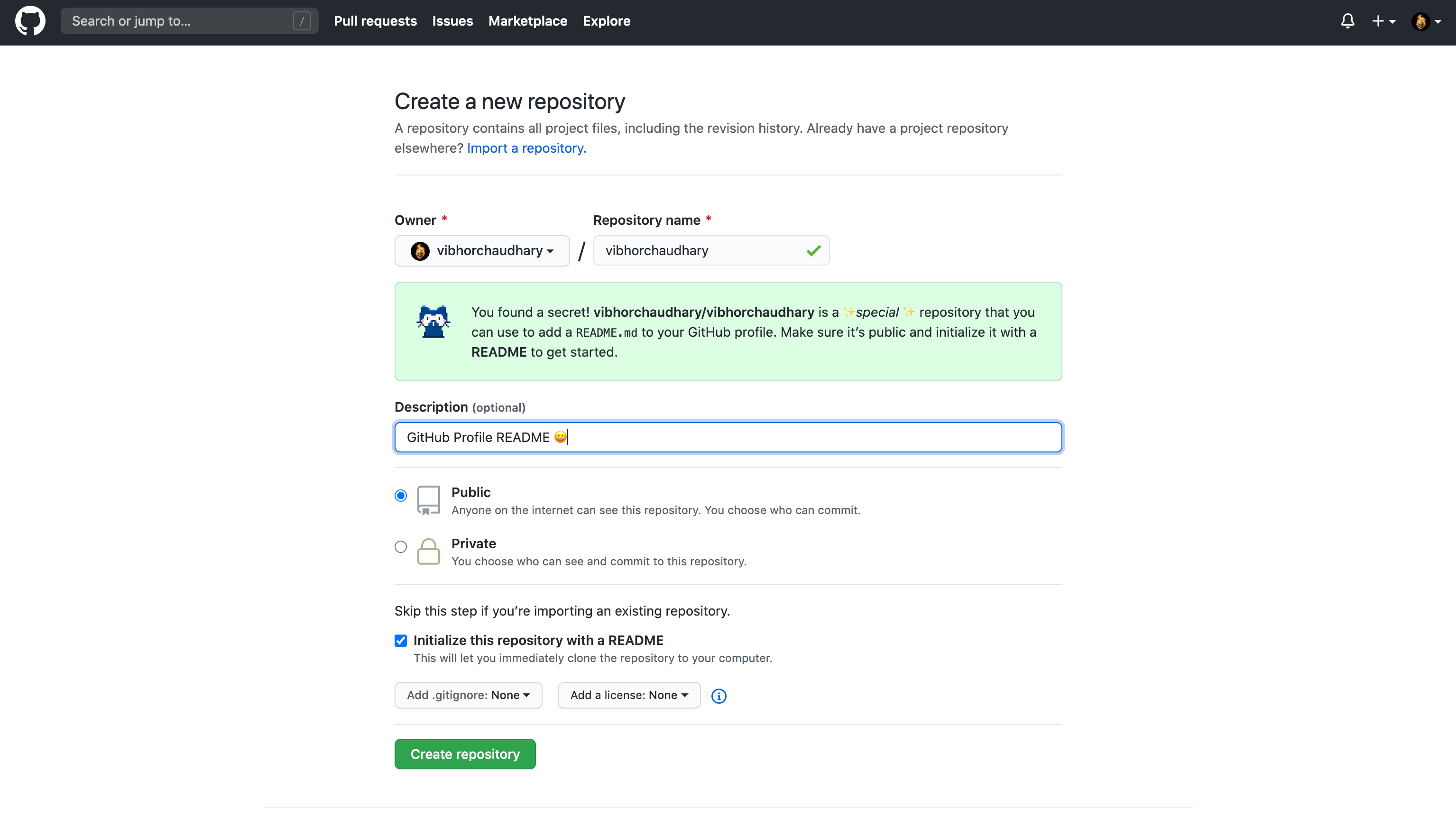1456x829 pixels.
Task: Uncheck Initialize this repository with a README
Action: click(401, 641)
